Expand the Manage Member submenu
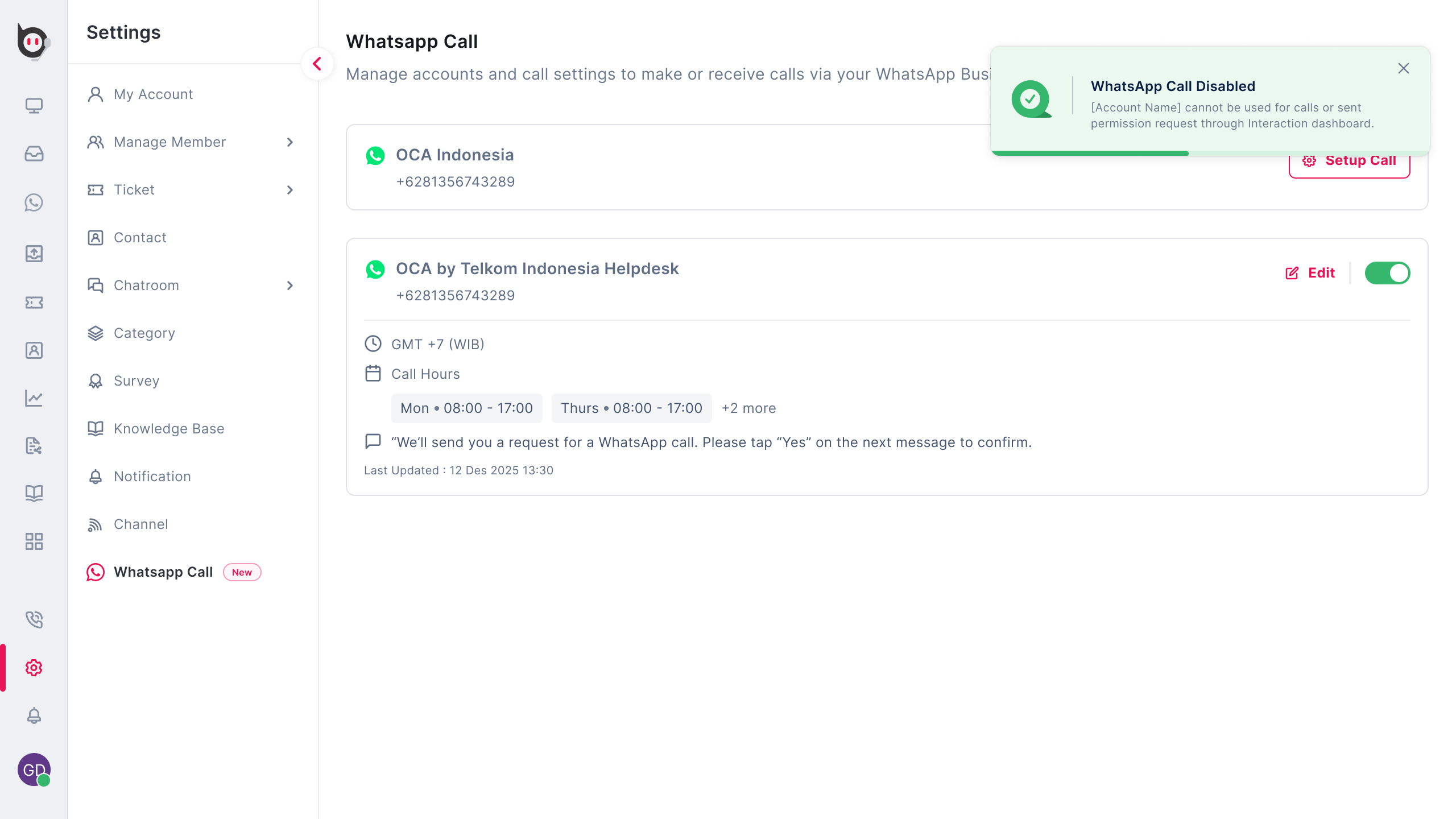Screen dimensions: 1456x819 click(x=290, y=142)
